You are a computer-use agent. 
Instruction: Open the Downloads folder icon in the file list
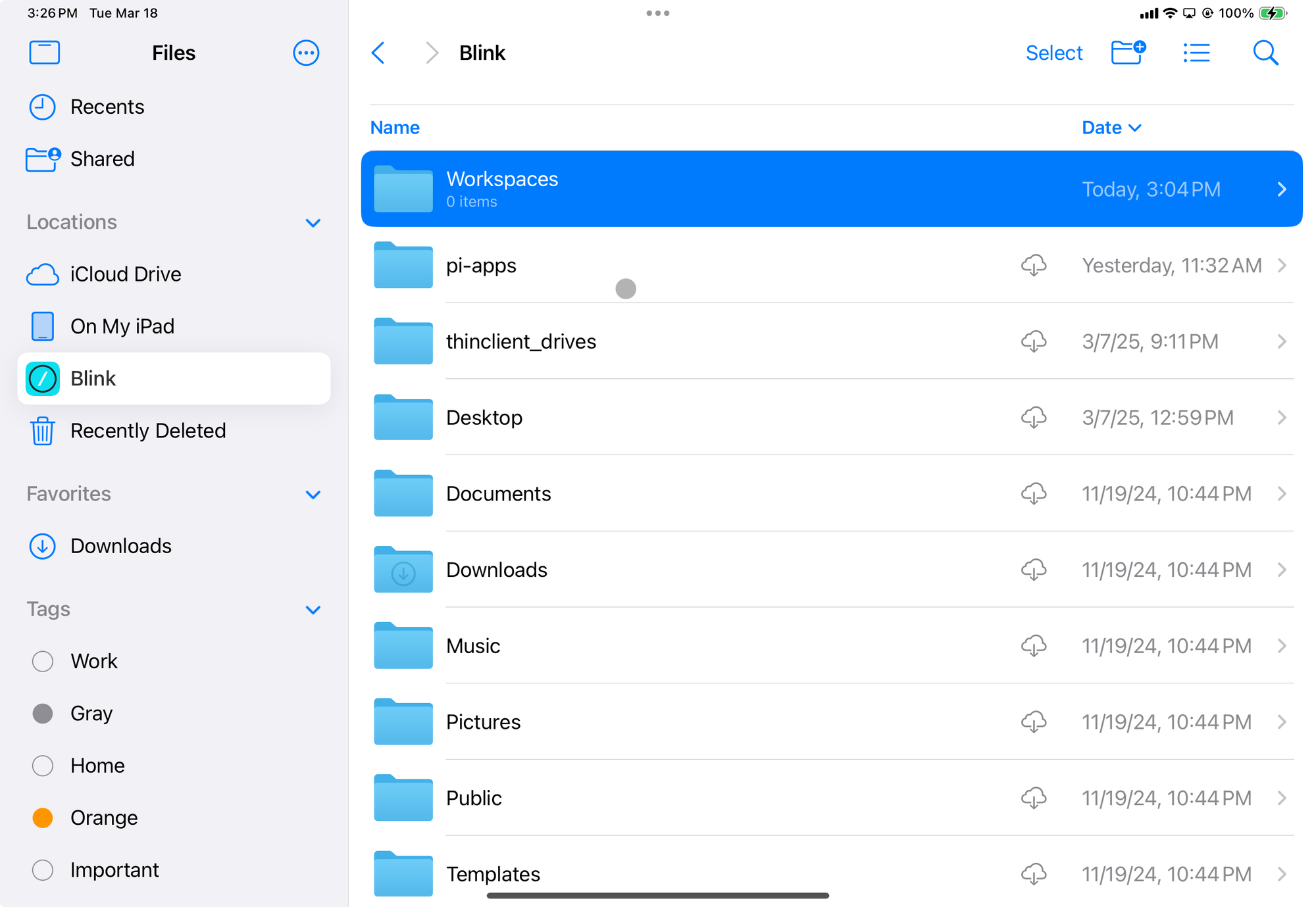(x=403, y=570)
